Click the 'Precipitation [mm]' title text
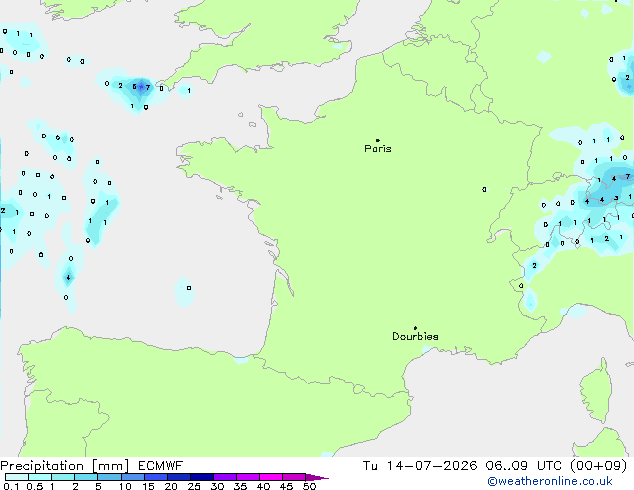This screenshot has height=490, width=634. 65,466
